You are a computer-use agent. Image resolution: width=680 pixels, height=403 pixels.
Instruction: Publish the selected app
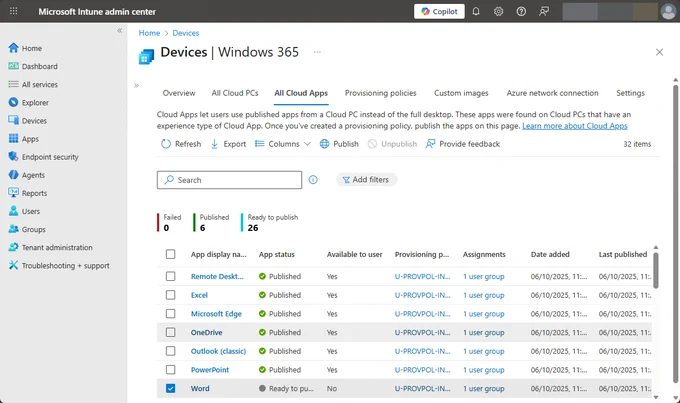[x=339, y=144]
